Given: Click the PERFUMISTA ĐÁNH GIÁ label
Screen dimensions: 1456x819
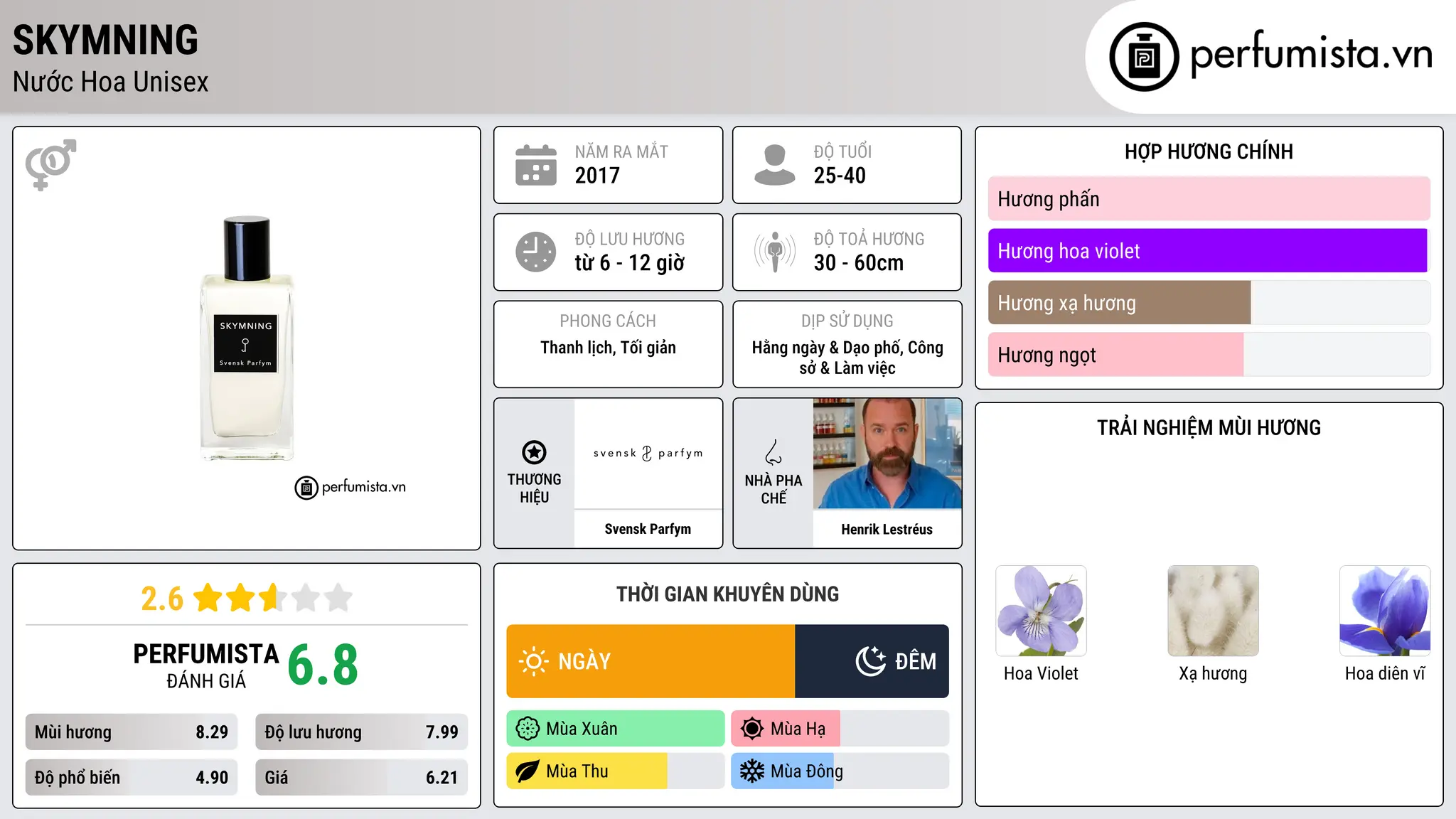Looking at the screenshot, I should coord(206,665).
